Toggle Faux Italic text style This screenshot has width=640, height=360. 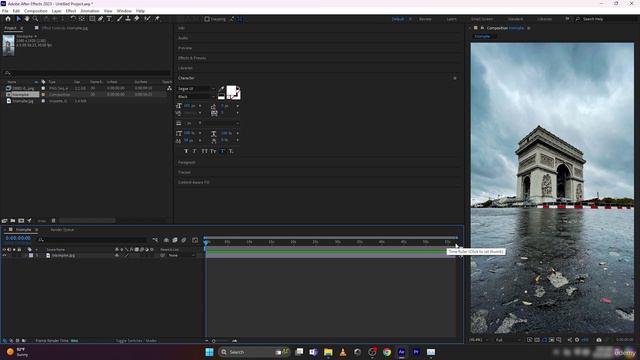point(195,151)
